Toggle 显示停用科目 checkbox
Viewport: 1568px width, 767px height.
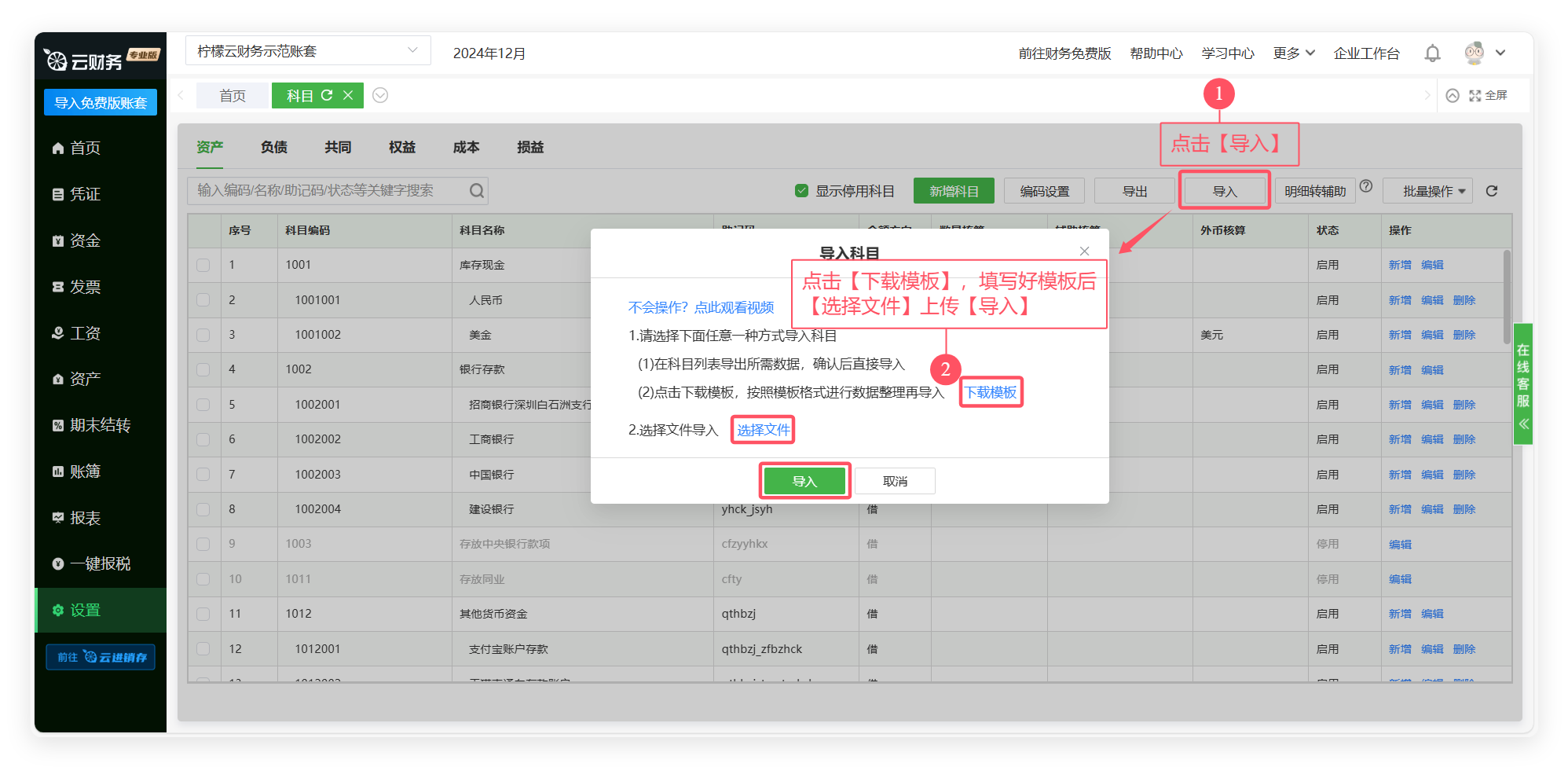coord(801,191)
